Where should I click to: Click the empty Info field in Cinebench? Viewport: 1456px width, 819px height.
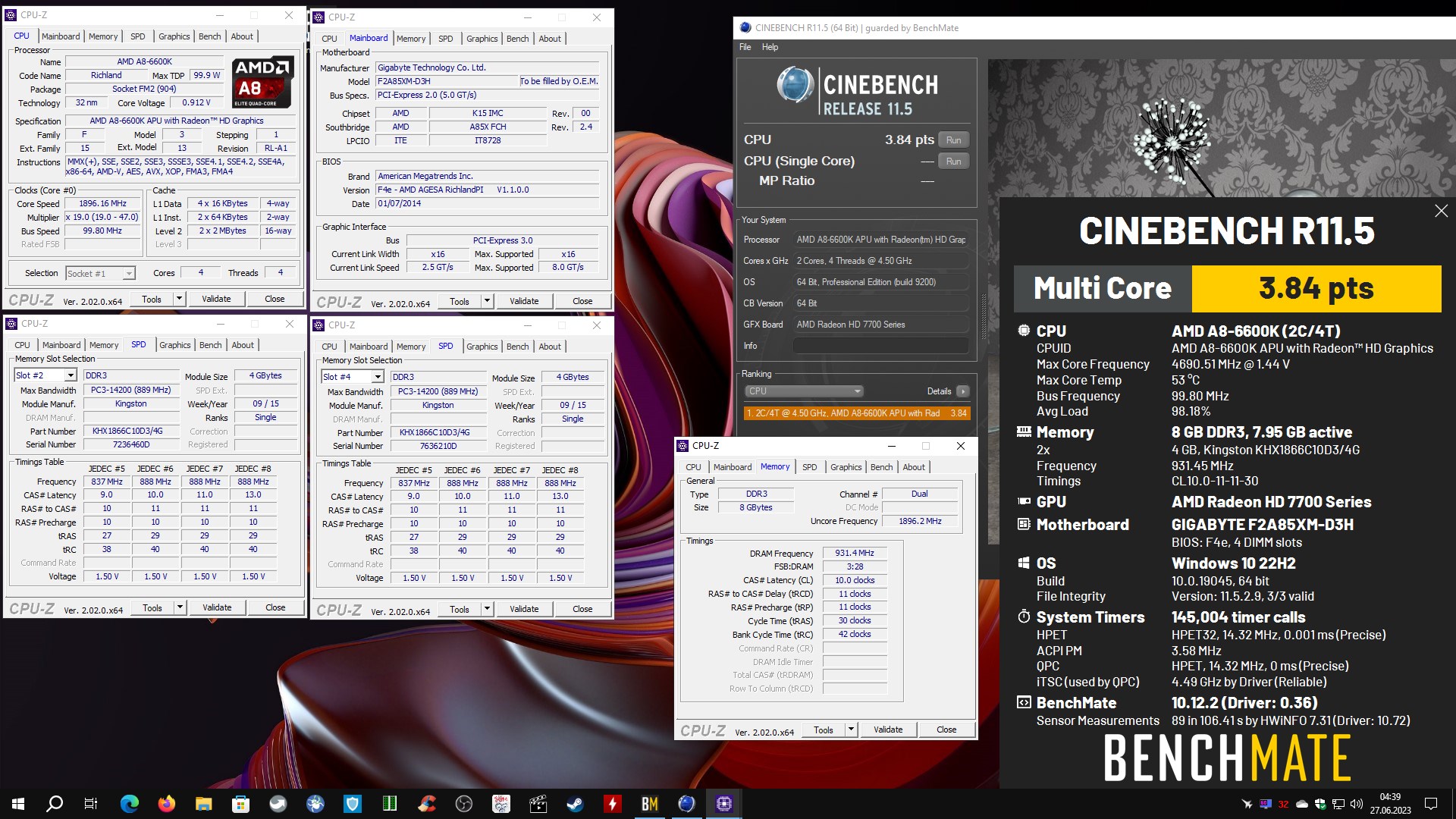click(880, 346)
